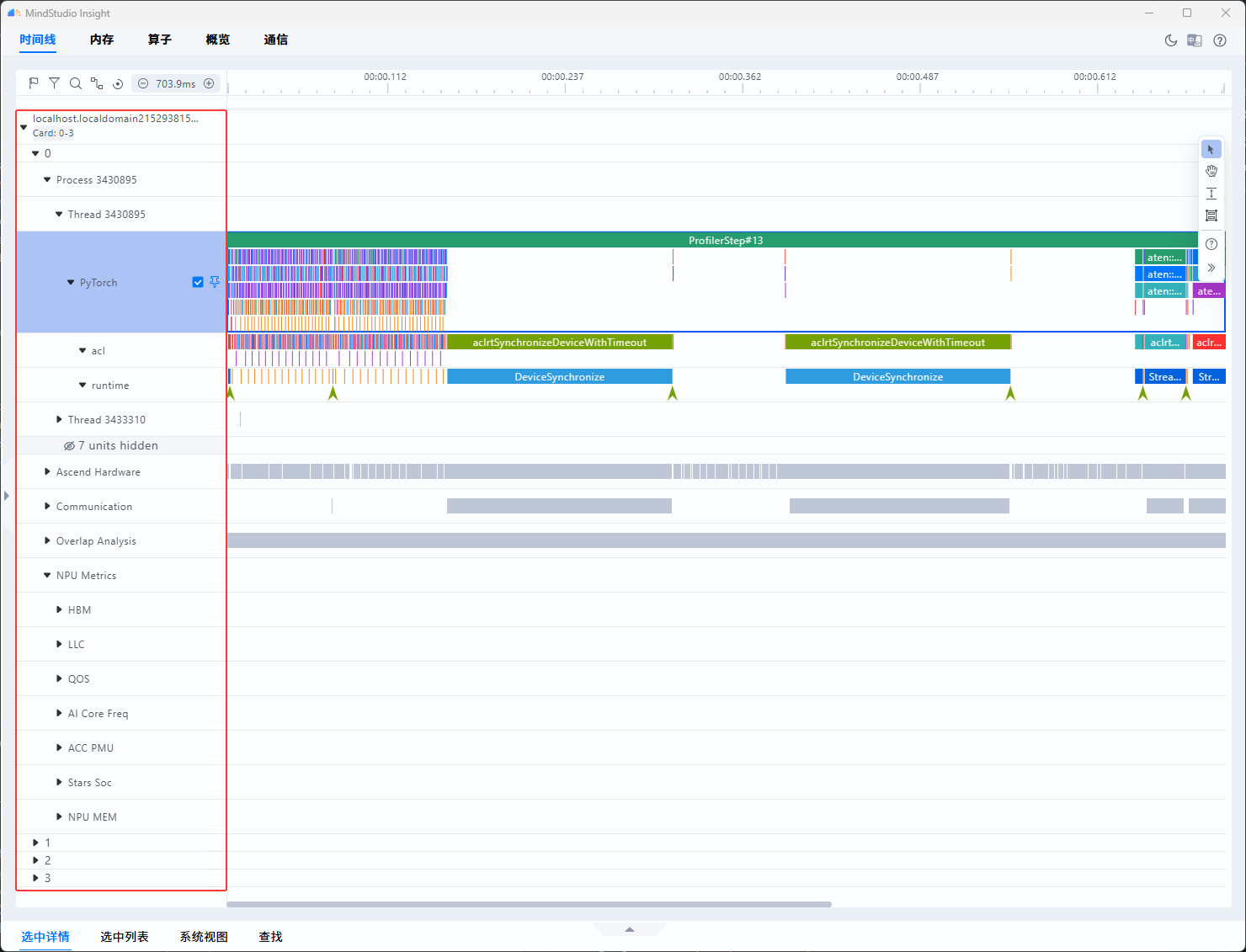1246x952 pixels.
Task: Select the Stars Soc row
Action: [121, 782]
